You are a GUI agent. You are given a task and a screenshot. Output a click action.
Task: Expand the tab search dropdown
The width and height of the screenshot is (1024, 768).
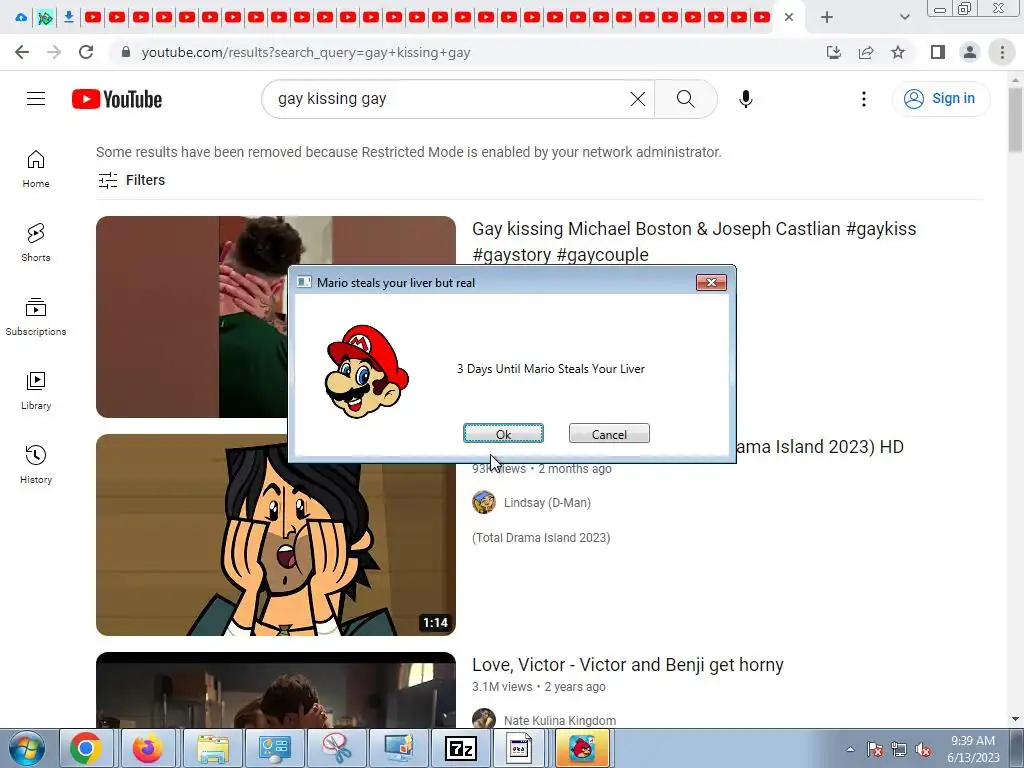[904, 17]
